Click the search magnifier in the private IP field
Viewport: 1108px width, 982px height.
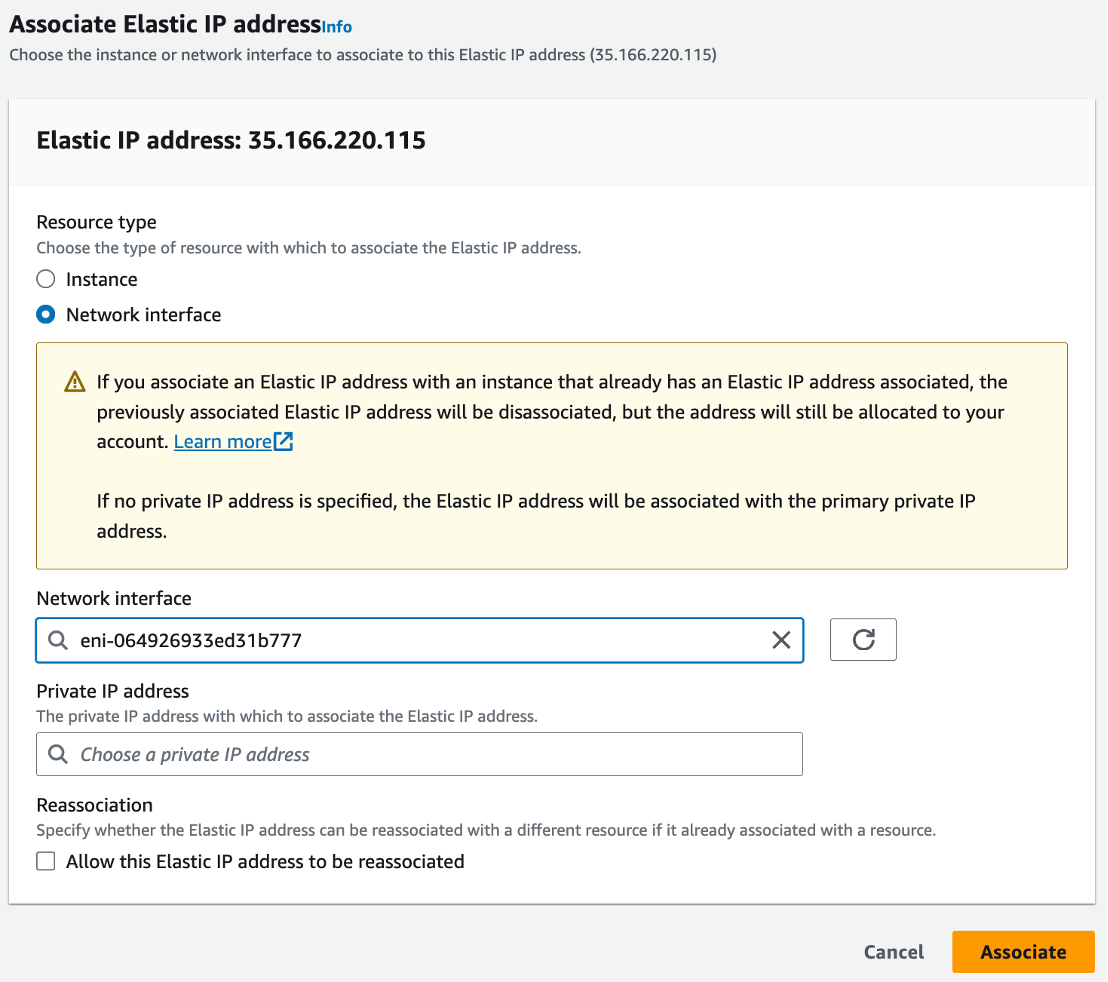(58, 754)
